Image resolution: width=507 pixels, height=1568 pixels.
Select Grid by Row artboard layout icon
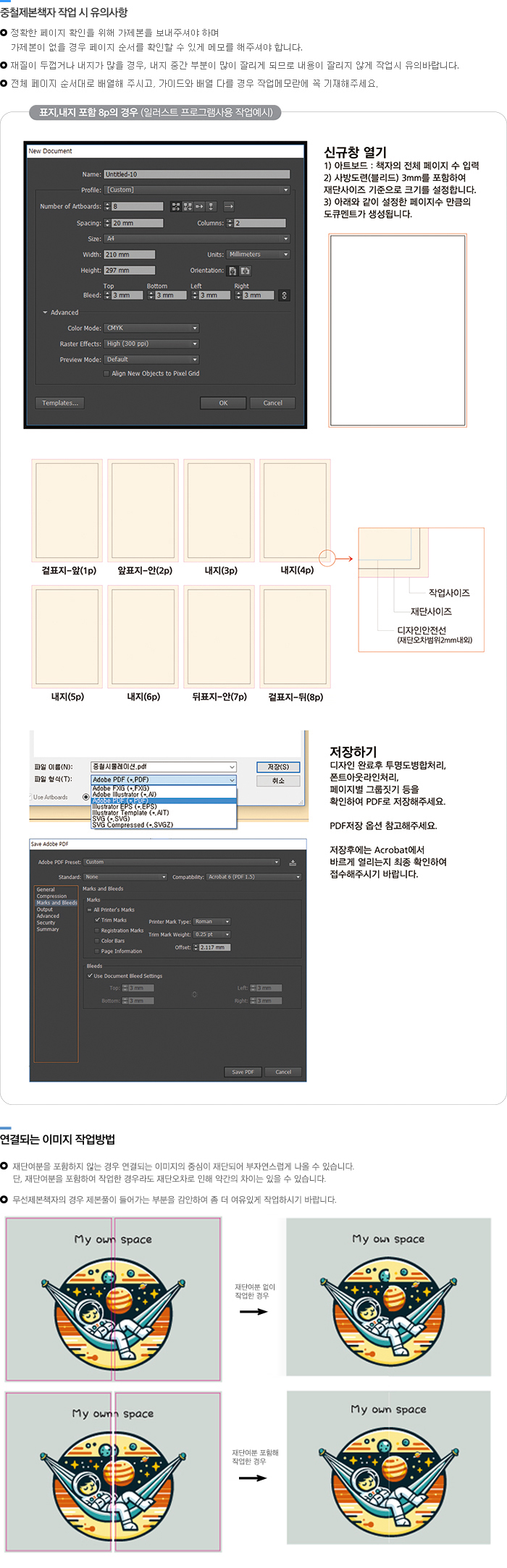coord(176,206)
